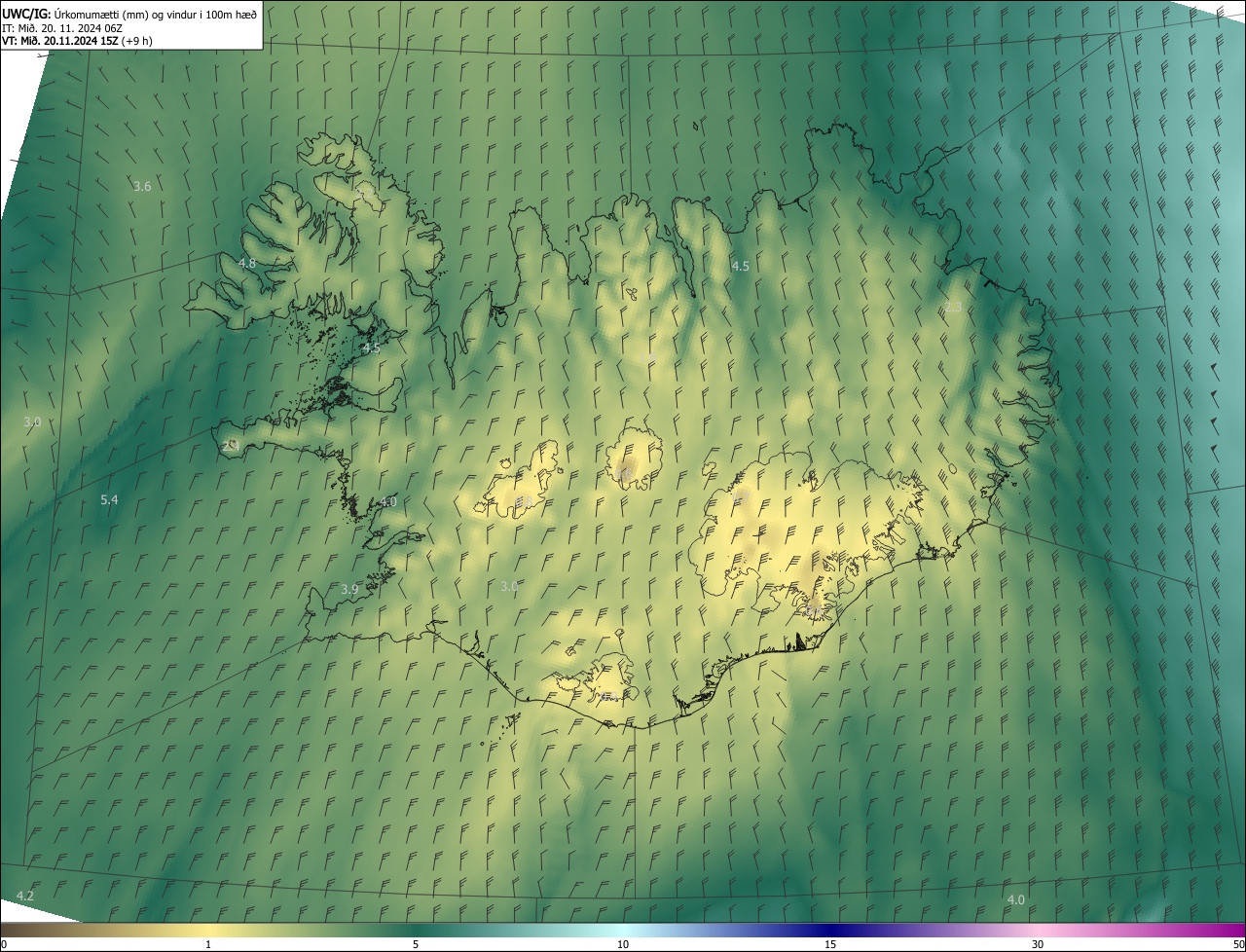The height and width of the screenshot is (952, 1246).
Task: Click the colour scale tick label "50"
Action: 1238,945
